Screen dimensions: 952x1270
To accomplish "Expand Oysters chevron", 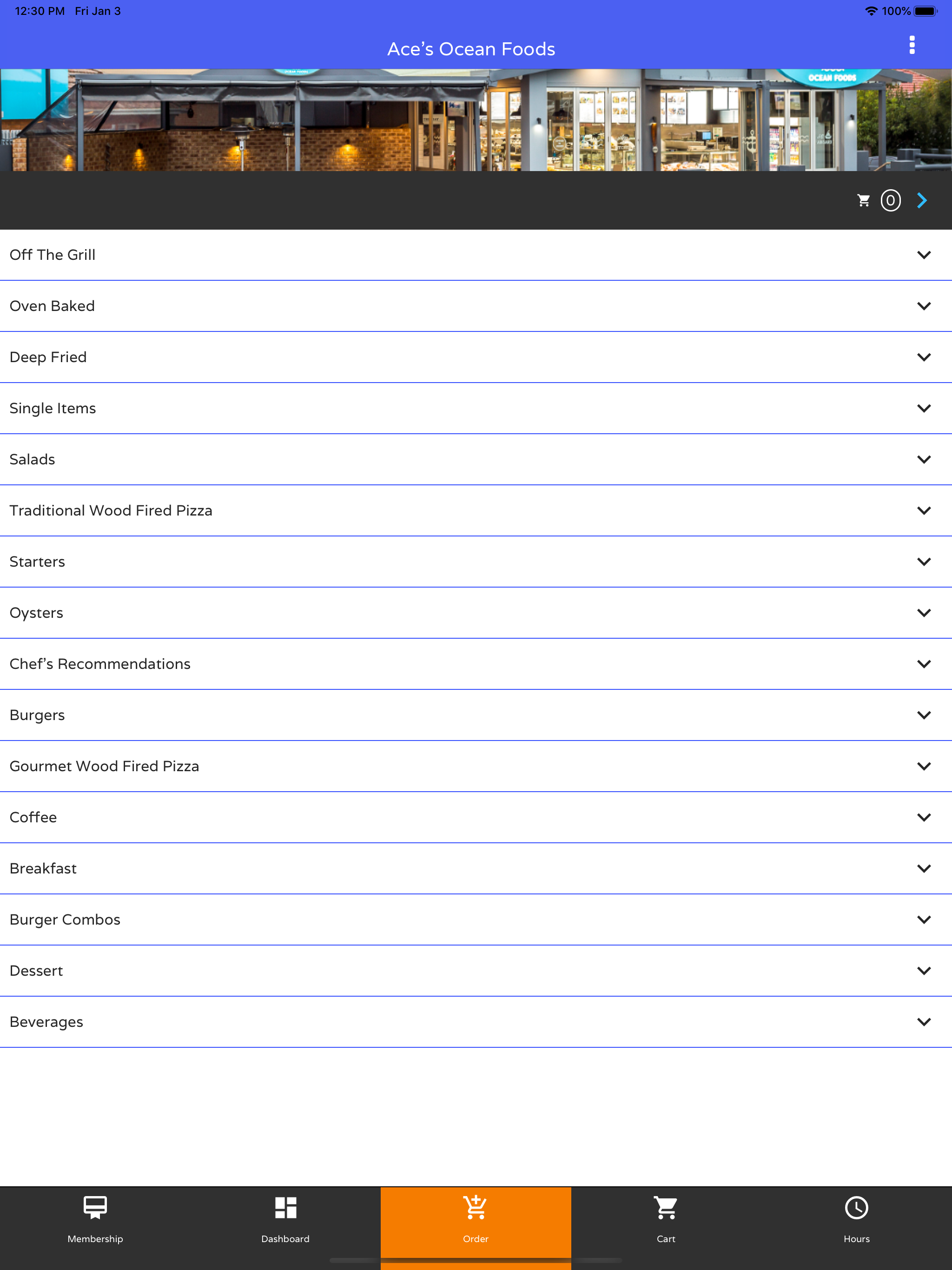I will point(924,613).
